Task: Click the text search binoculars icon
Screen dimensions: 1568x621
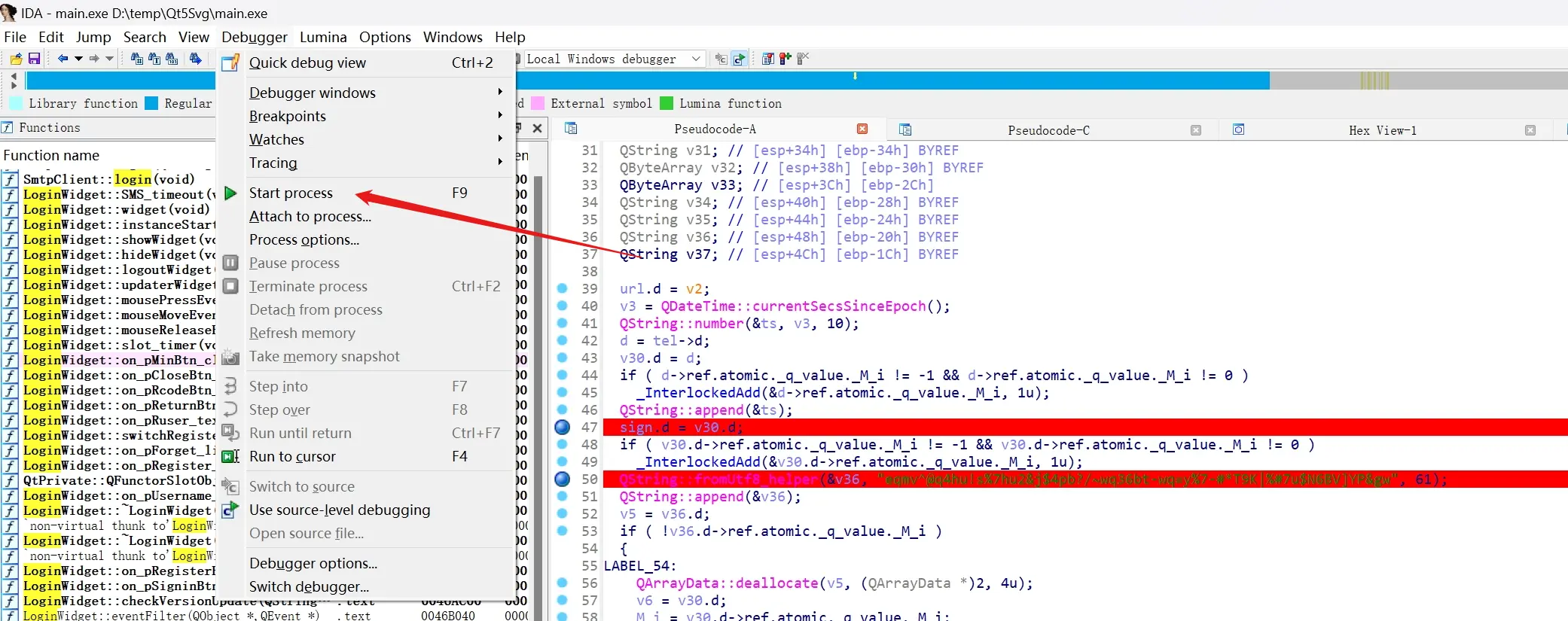Action: click(x=154, y=59)
